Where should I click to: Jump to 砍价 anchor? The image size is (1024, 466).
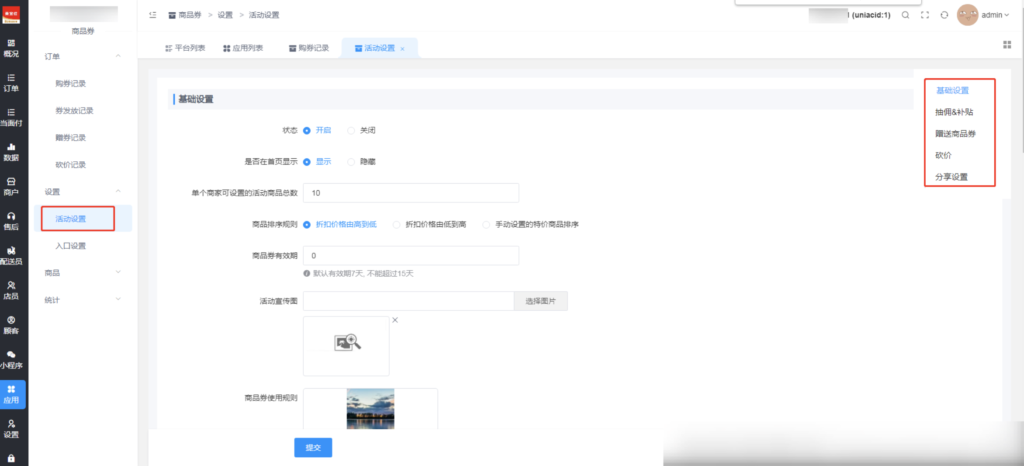[x=944, y=155]
